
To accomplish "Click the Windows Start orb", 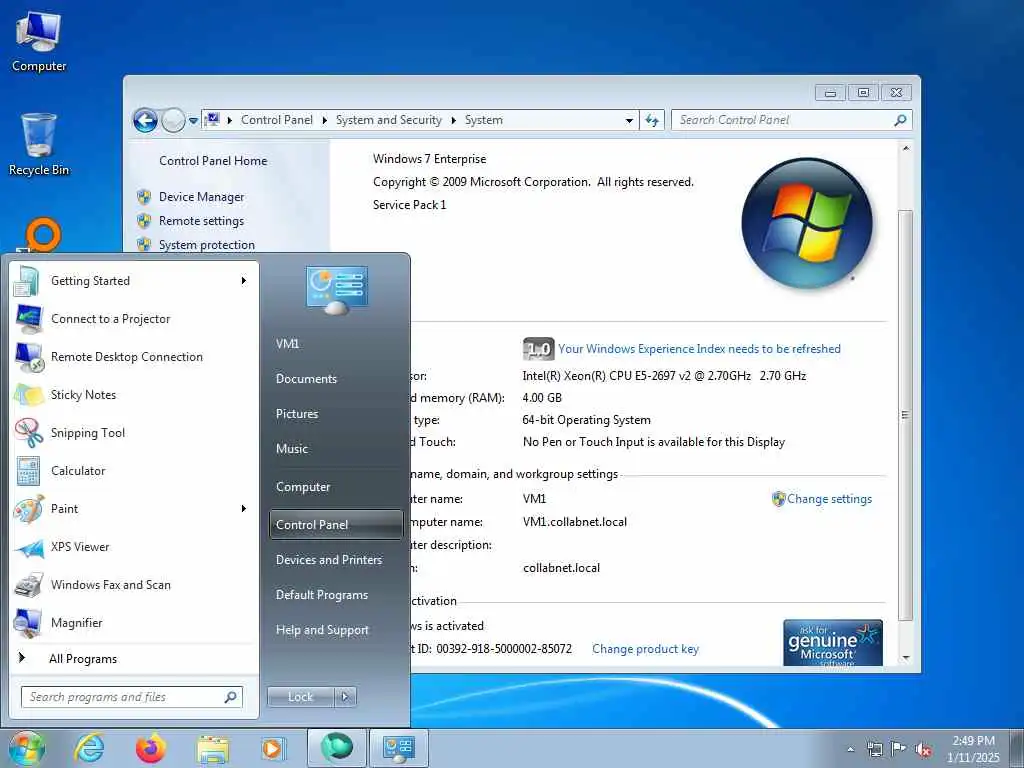I will tap(26, 749).
